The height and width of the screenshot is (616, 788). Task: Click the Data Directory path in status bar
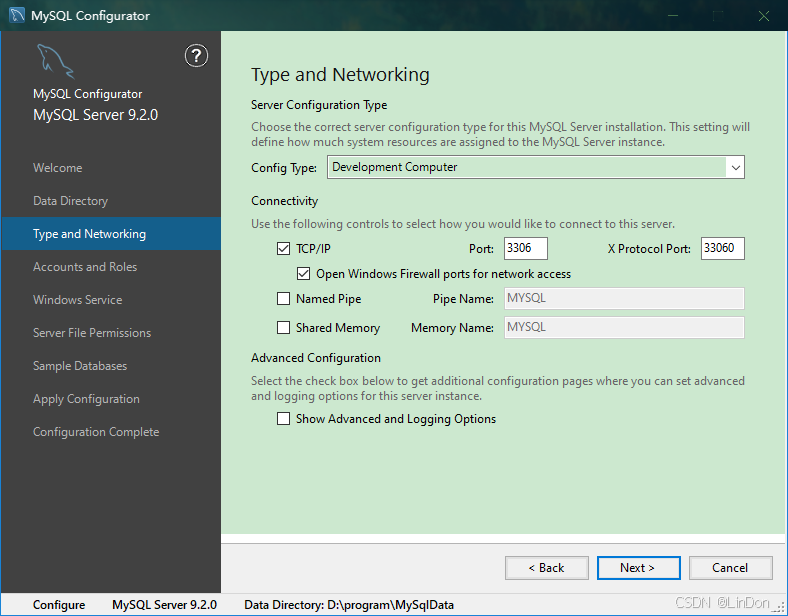(x=349, y=605)
